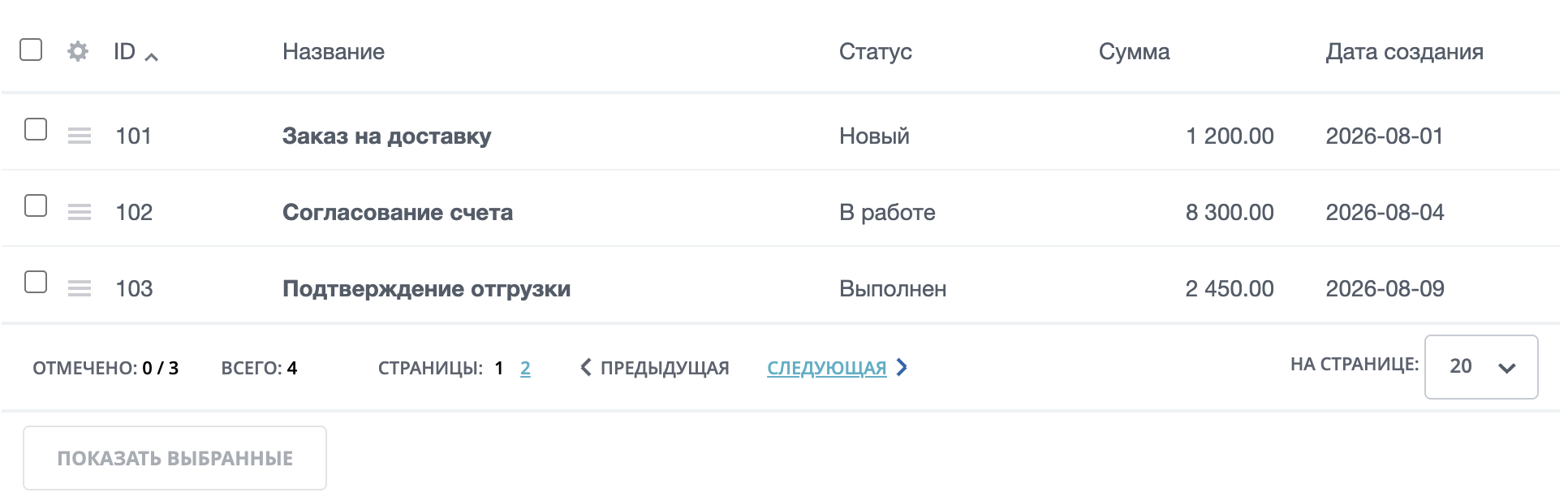Click the СЛЕДУЮЩАЯ next page link
The width and height of the screenshot is (1568, 497).
827,368
